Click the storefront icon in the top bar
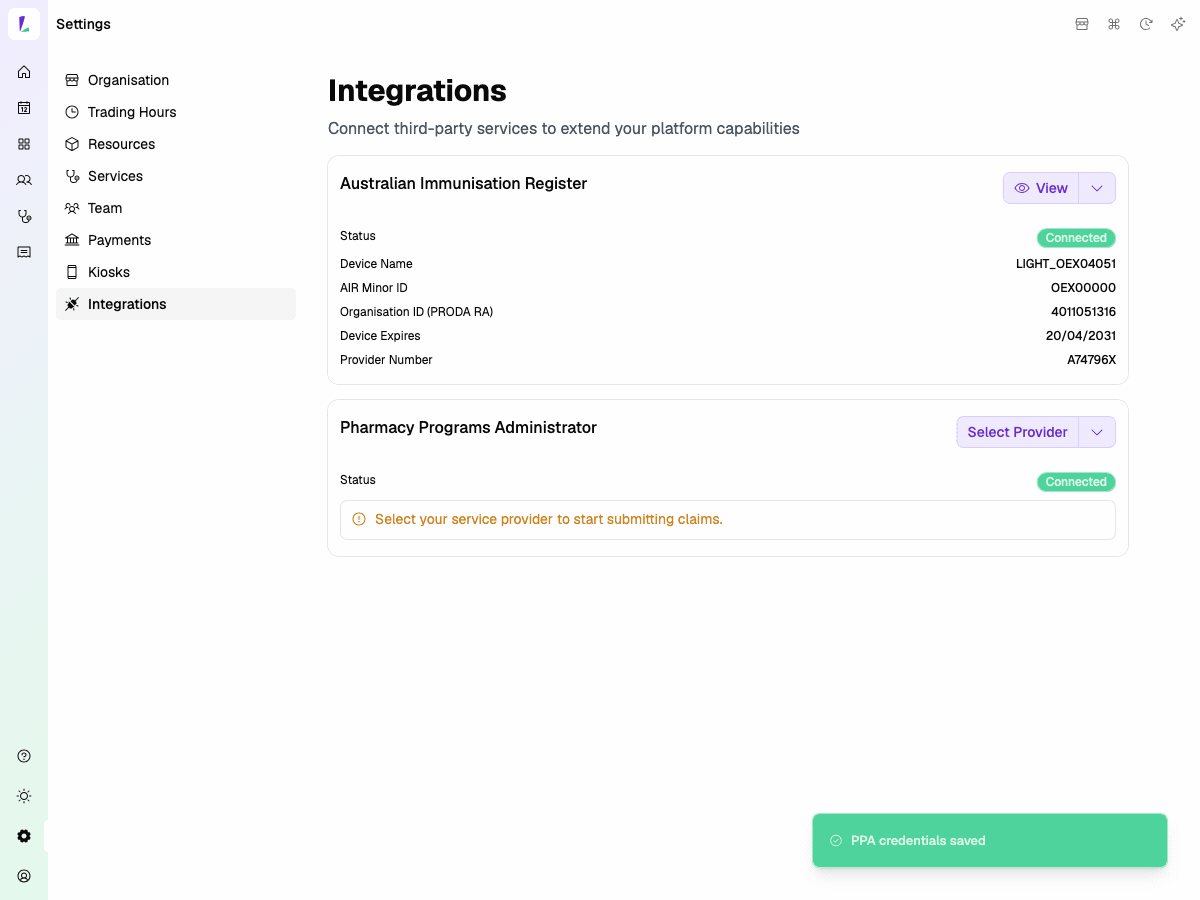The width and height of the screenshot is (1200, 900). (x=1082, y=24)
